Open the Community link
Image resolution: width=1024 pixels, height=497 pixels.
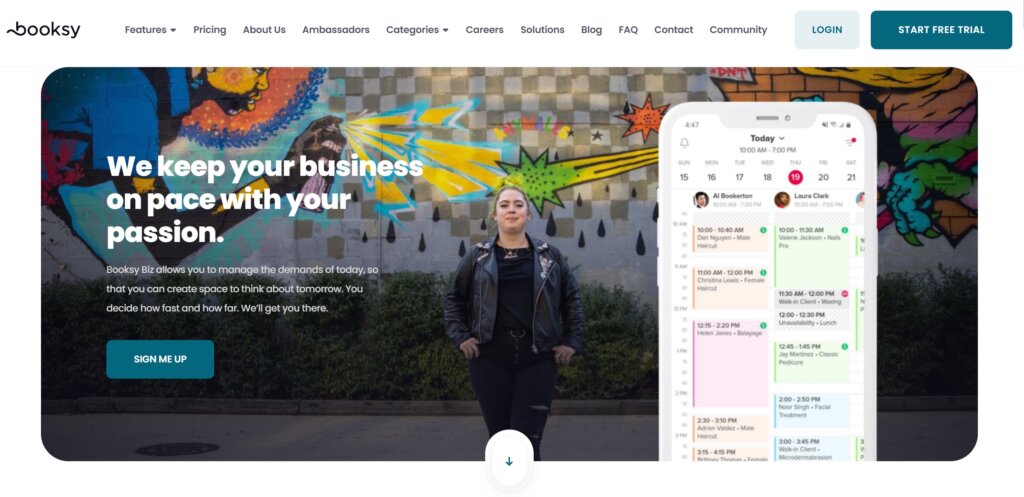point(738,29)
